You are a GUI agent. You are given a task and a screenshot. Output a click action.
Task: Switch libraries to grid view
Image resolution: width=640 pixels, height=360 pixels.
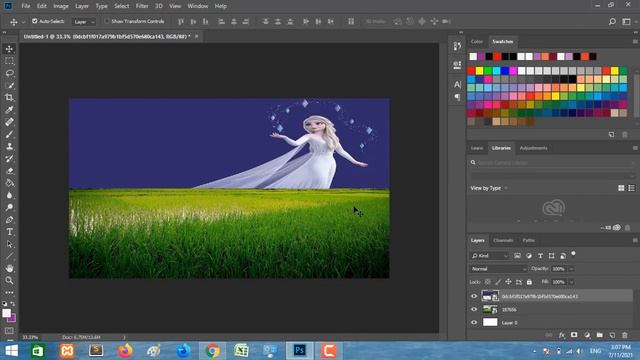[x=621, y=188]
